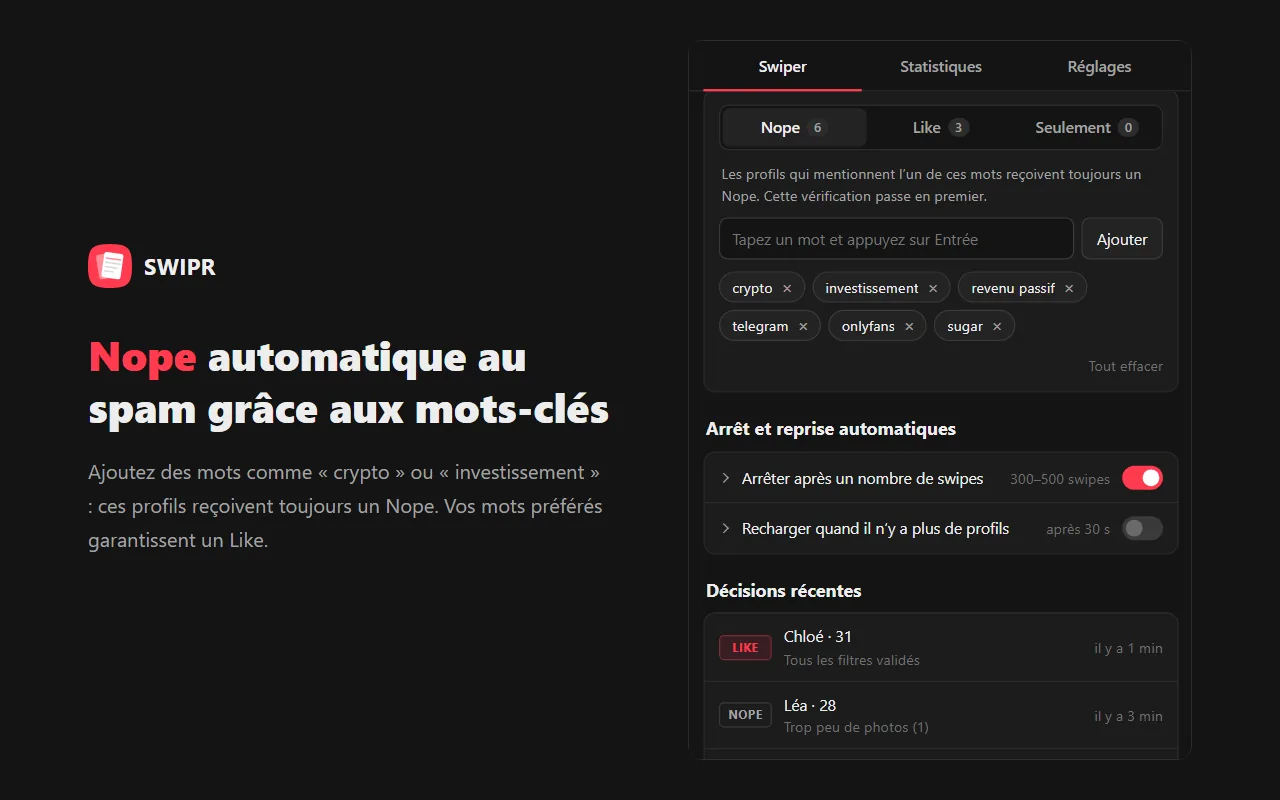The image size is (1280, 800).
Task: Disable Arrêter après un nombre de swipes
Action: [x=1142, y=478]
